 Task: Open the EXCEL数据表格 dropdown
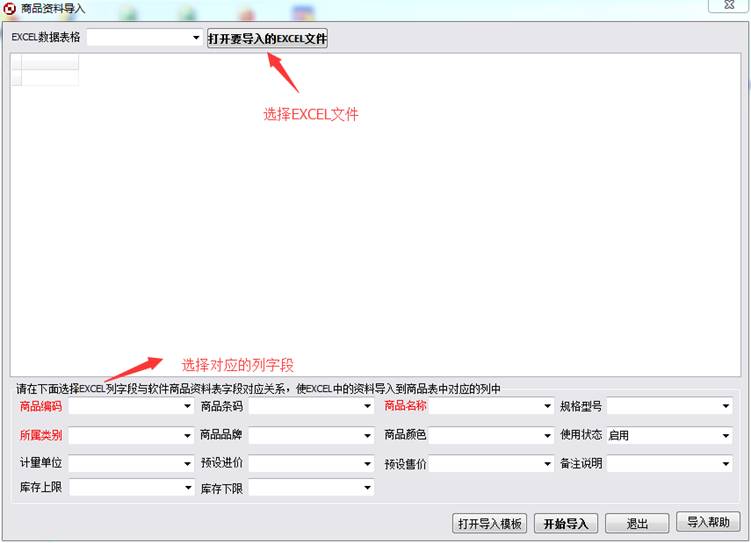(196, 38)
